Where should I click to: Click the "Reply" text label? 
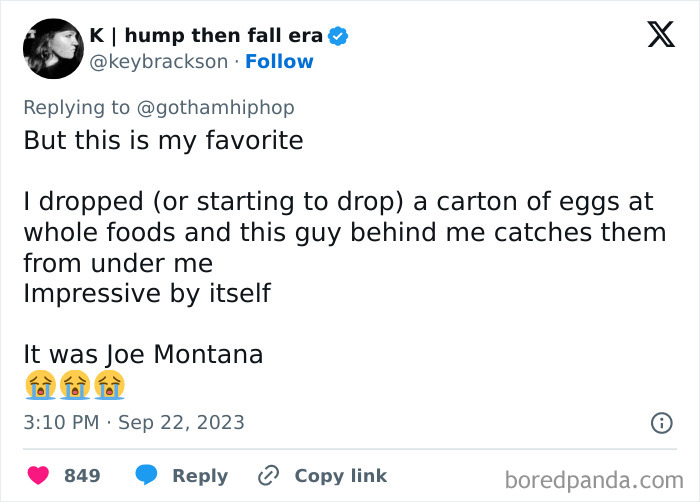[200, 476]
